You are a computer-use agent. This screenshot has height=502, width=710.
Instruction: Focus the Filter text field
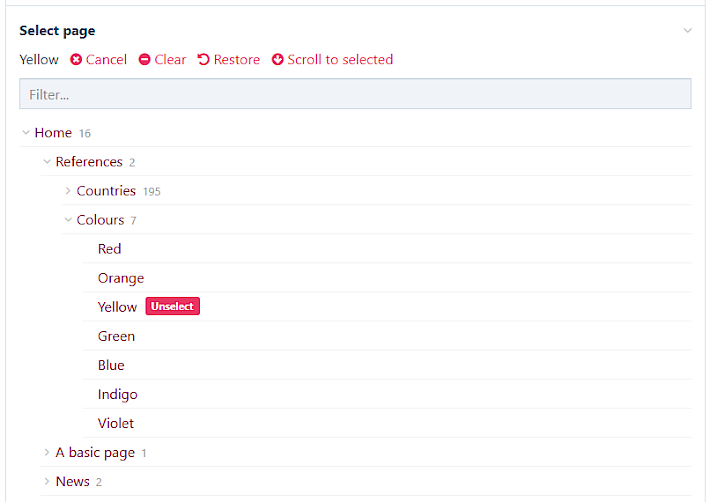(355, 94)
